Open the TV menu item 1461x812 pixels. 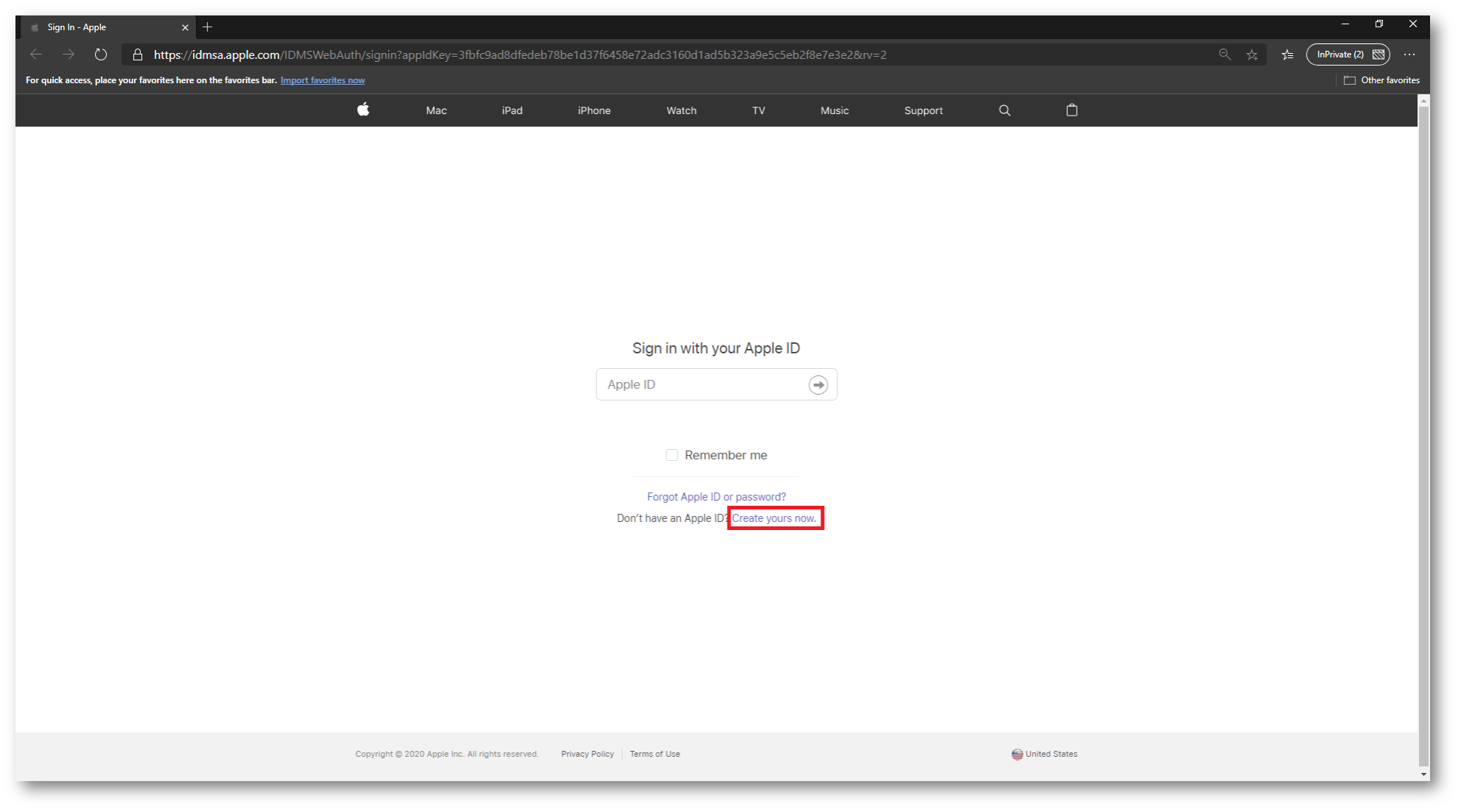click(x=758, y=110)
